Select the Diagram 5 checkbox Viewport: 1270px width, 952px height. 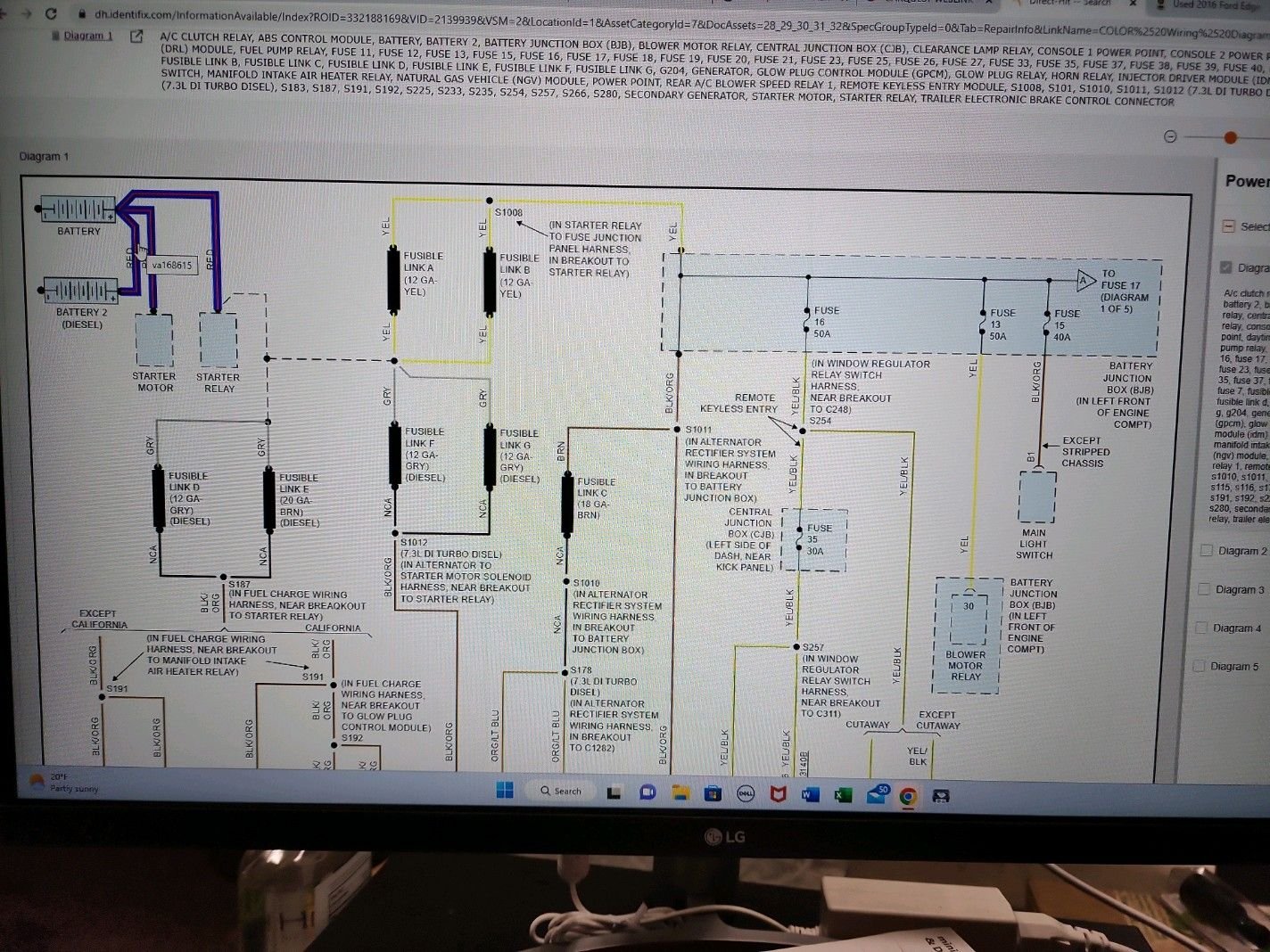1200,666
